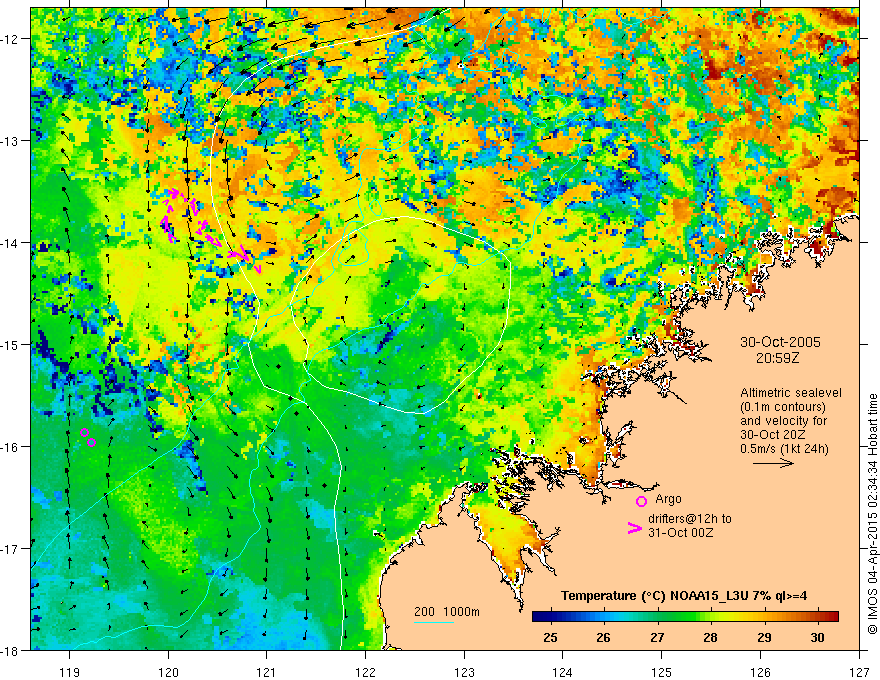Screen dimensions: 880x680
Task: Click the color bar label '27'
Action: click(657, 637)
